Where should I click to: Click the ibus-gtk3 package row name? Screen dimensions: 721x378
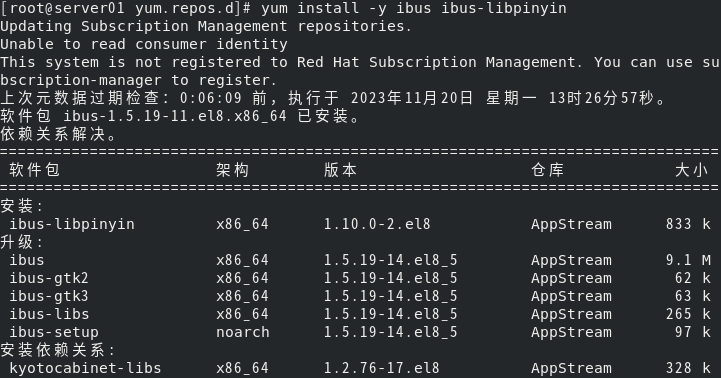[49, 296]
